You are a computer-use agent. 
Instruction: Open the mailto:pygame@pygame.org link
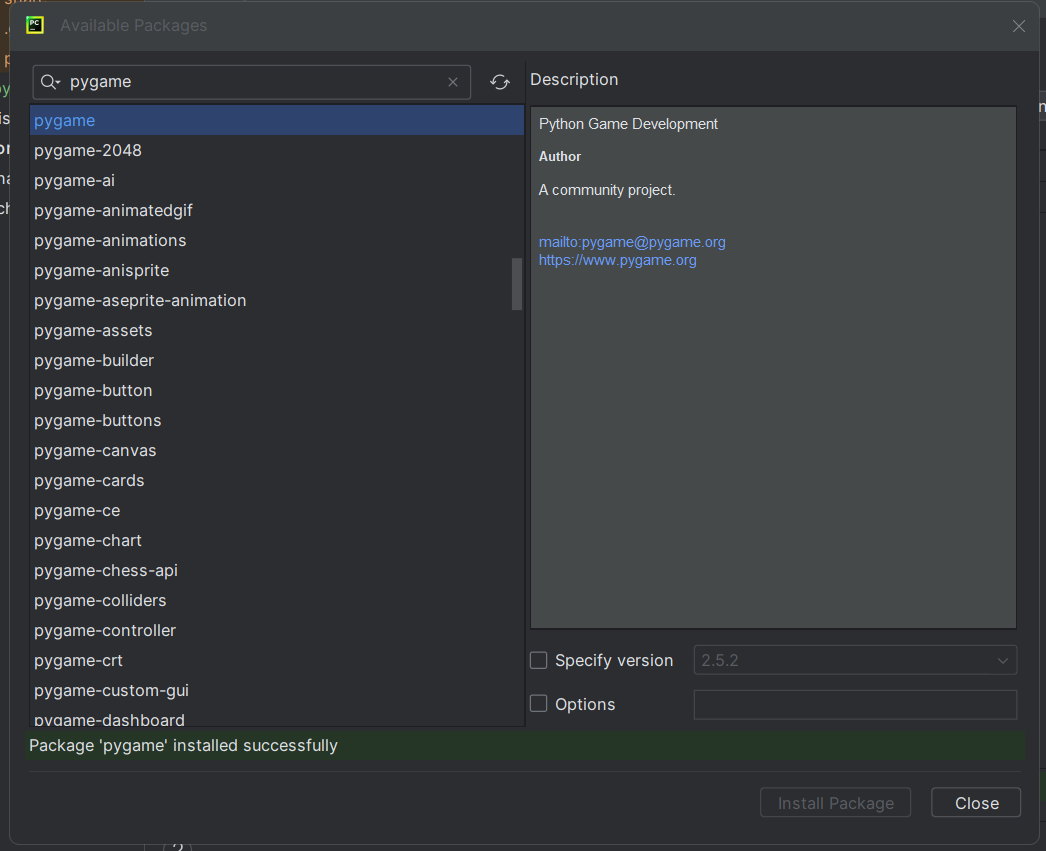(632, 242)
